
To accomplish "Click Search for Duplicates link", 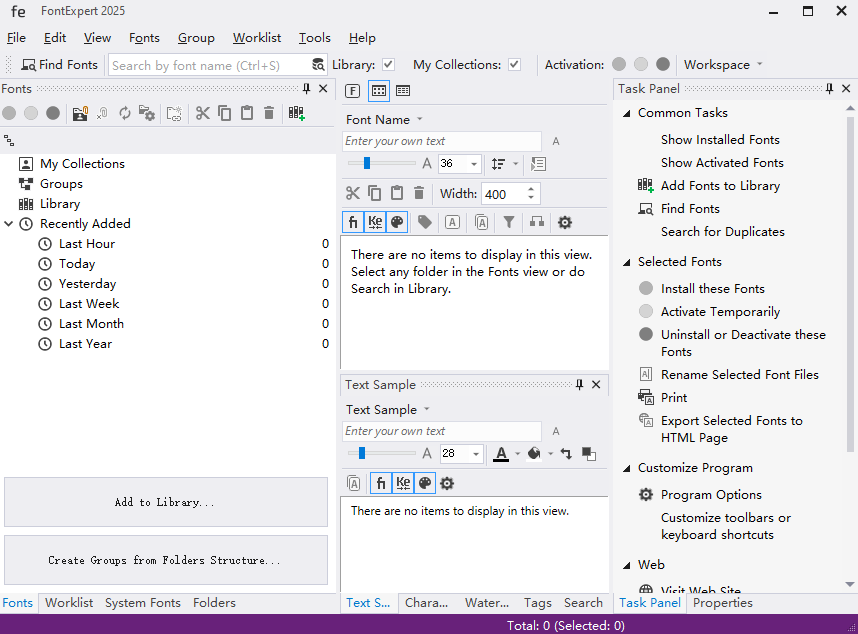I will coord(722,231).
